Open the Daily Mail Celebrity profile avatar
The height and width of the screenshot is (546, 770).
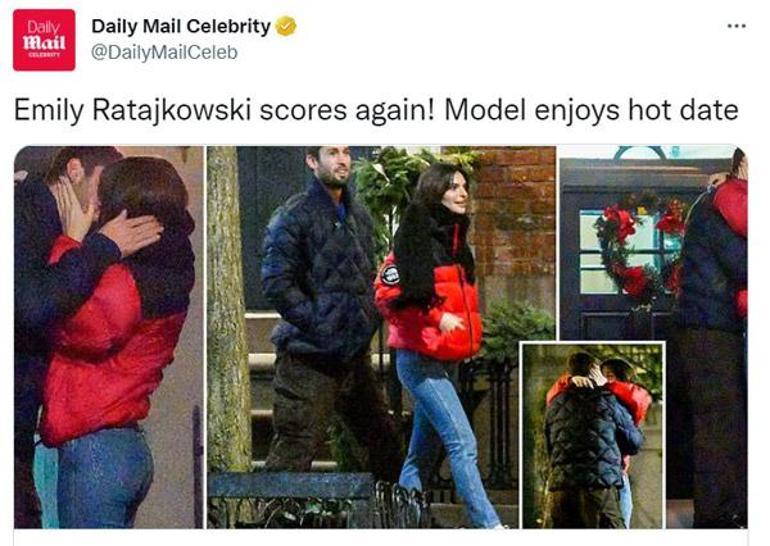click(44, 40)
